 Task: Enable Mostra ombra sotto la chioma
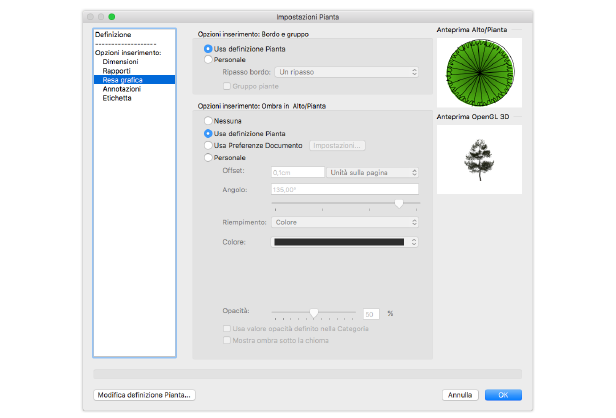(227, 340)
